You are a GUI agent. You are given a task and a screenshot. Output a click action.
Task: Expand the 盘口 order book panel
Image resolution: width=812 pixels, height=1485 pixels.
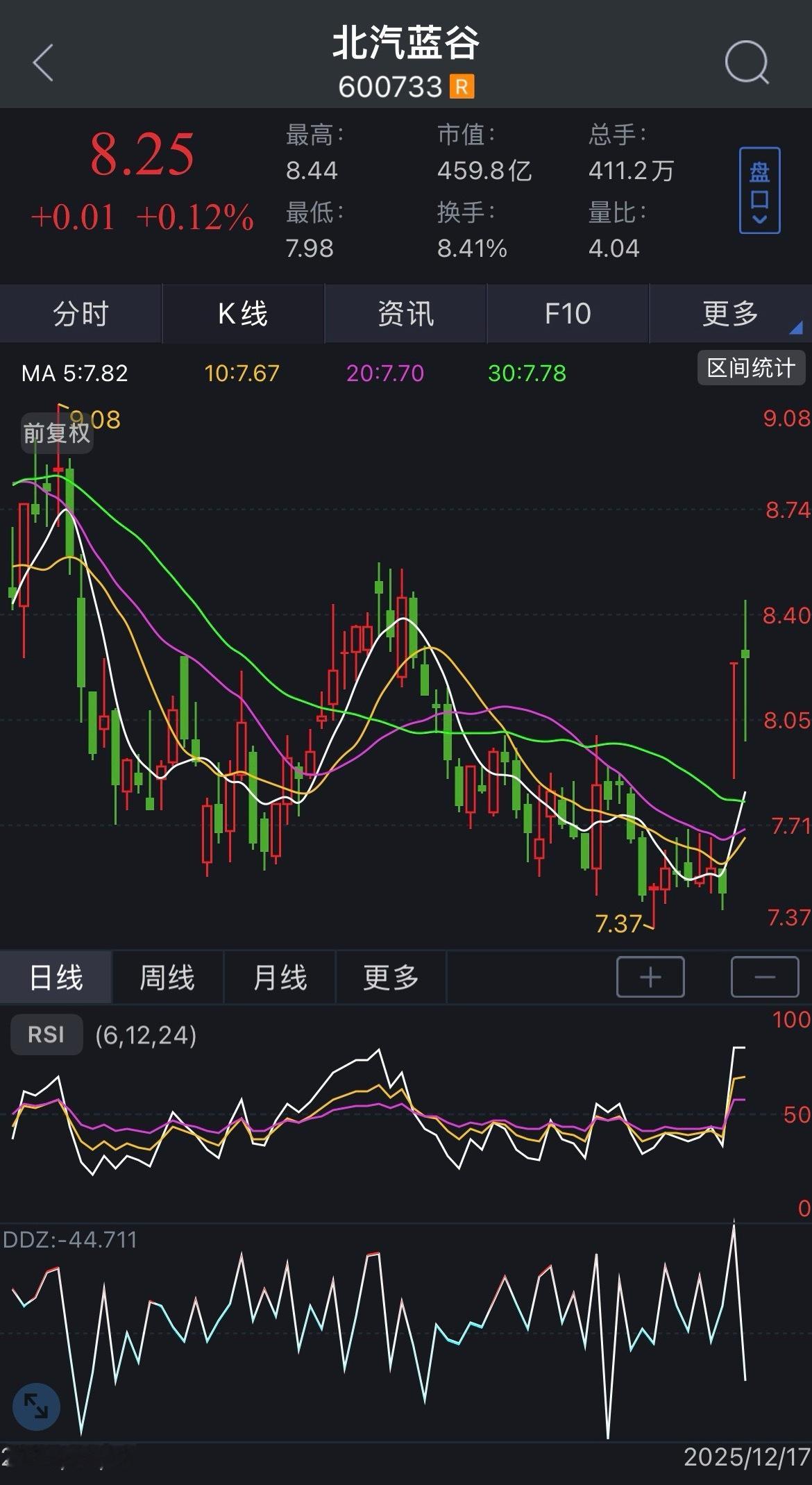(759, 190)
